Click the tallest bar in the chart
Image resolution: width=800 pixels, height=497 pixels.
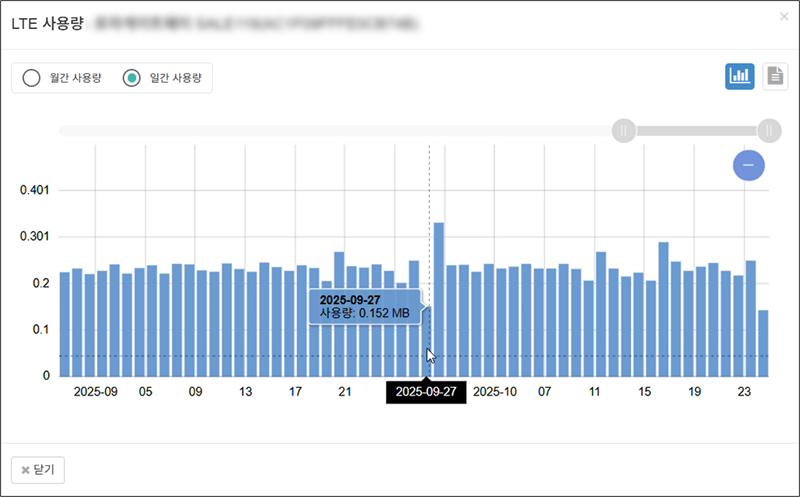tap(438, 300)
